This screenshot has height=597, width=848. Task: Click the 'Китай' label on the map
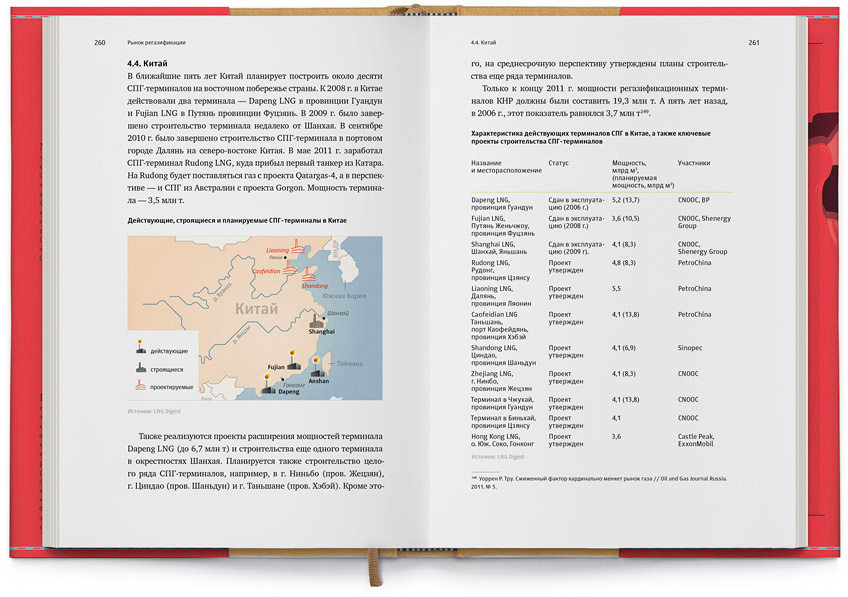pyautogui.click(x=256, y=310)
